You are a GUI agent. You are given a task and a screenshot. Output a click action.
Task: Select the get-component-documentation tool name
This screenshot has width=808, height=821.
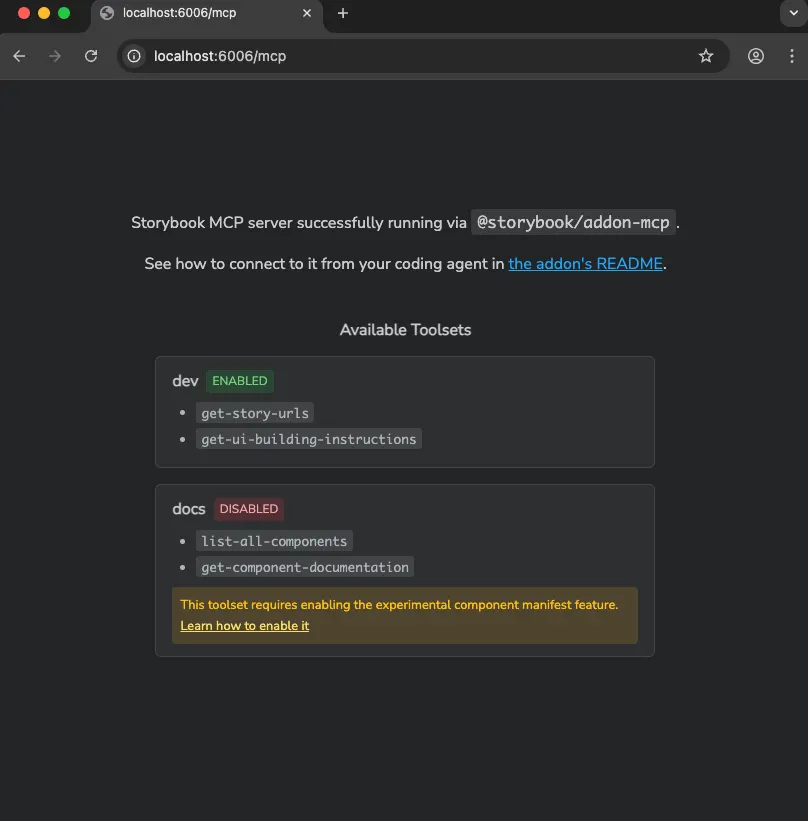[305, 567]
